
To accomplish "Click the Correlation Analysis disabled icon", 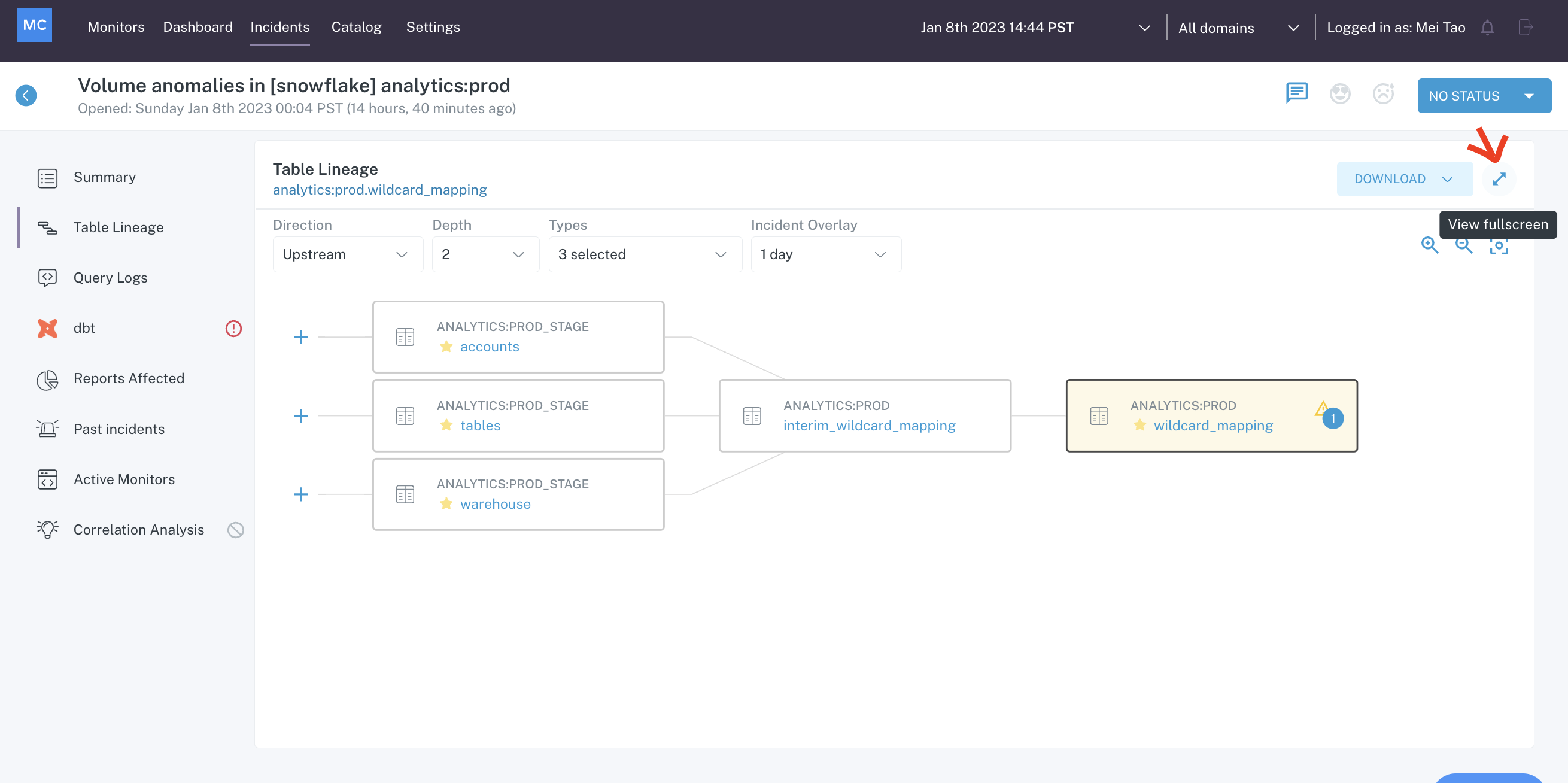I will [236, 530].
